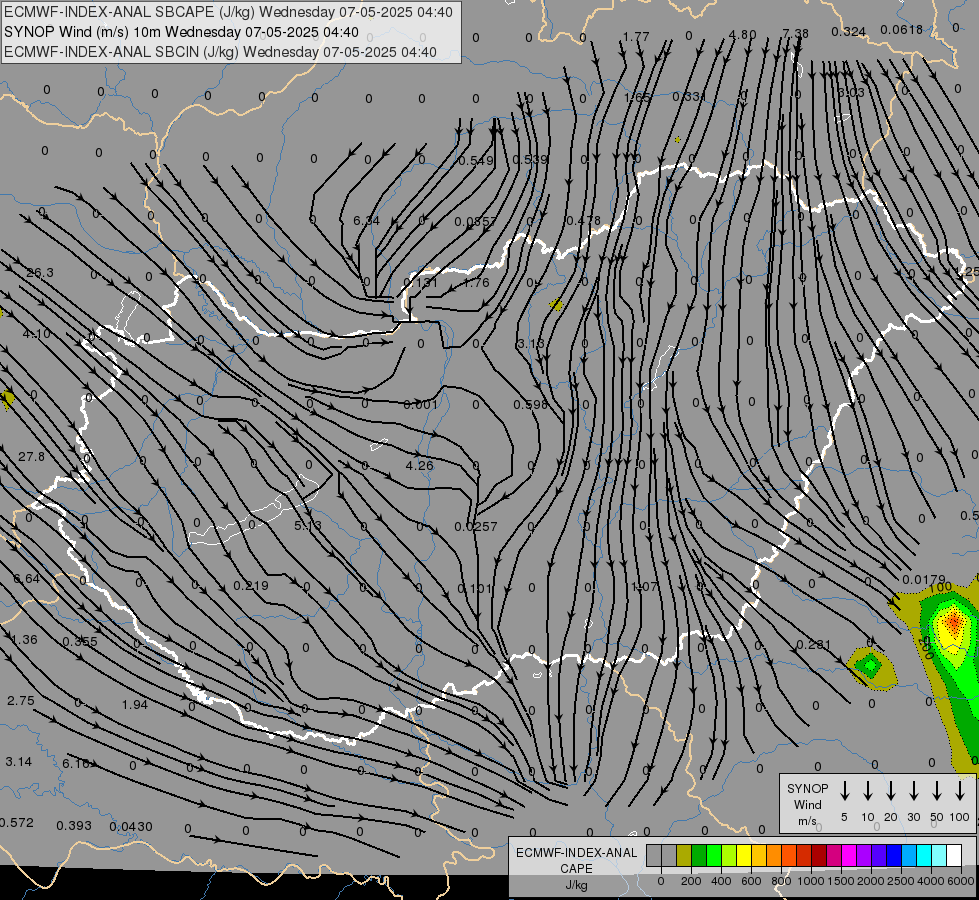Image resolution: width=979 pixels, height=900 pixels.
Task: Click the 7.38 value on the map
Action: [795, 34]
